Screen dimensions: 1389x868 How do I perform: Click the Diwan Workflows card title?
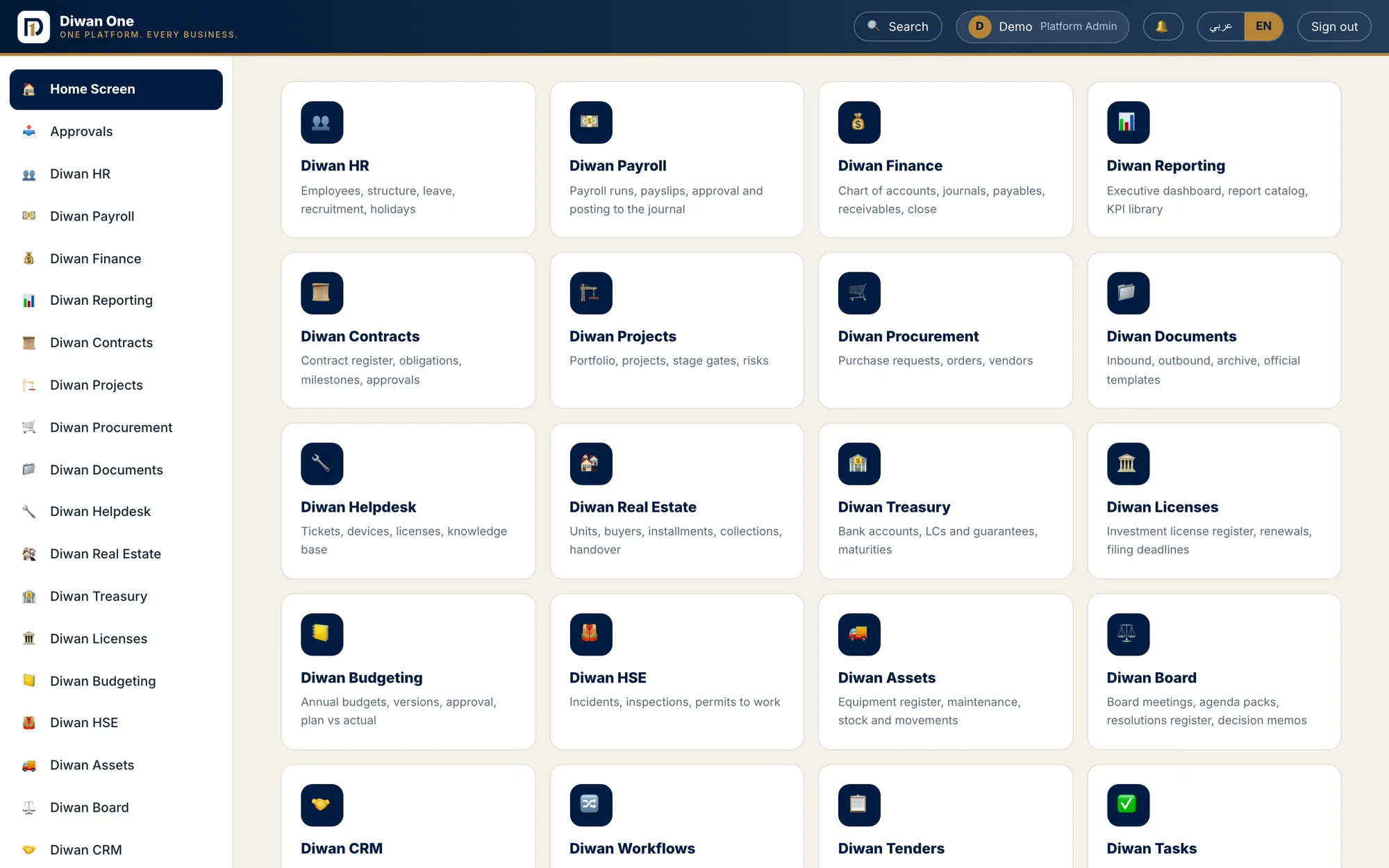tap(632, 849)
